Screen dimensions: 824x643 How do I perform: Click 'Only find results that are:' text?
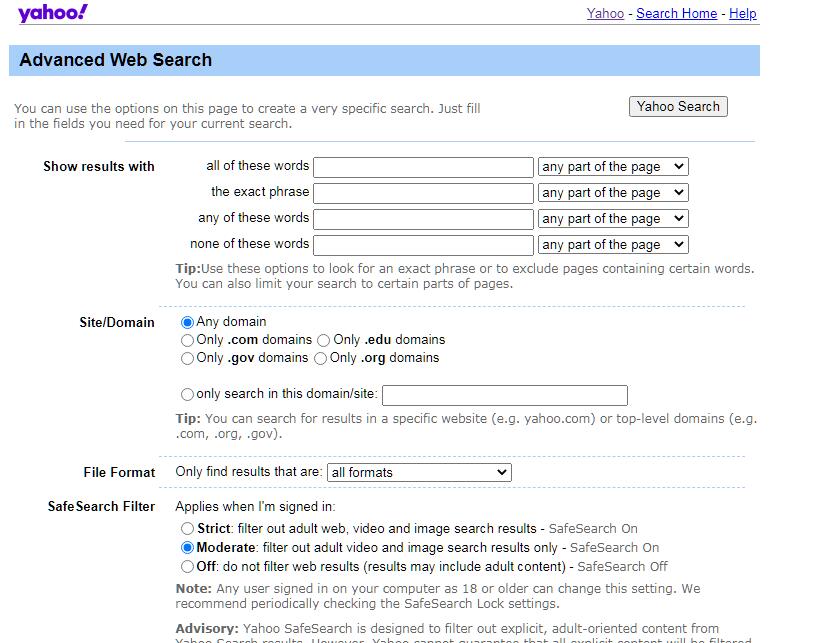249,472
